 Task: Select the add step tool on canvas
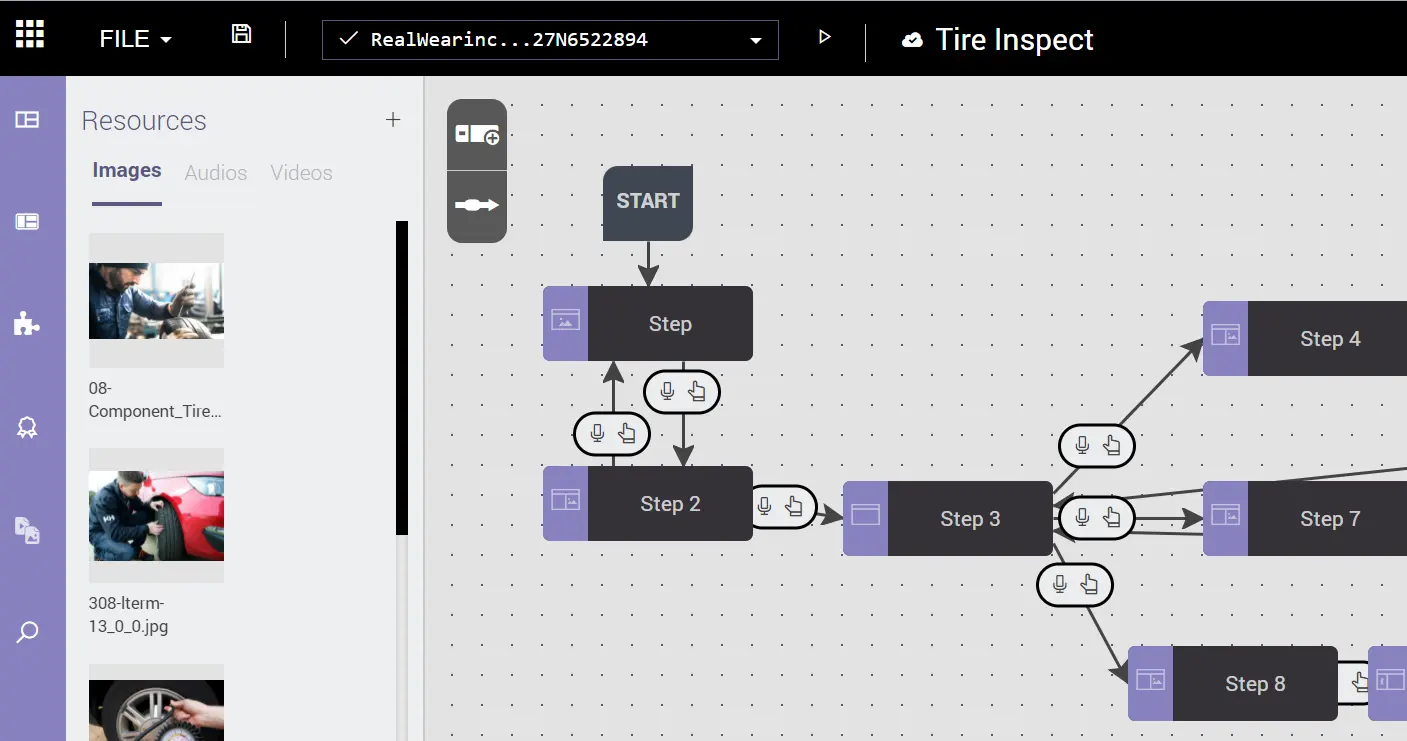pyautogui.click(x=477, y=135)
